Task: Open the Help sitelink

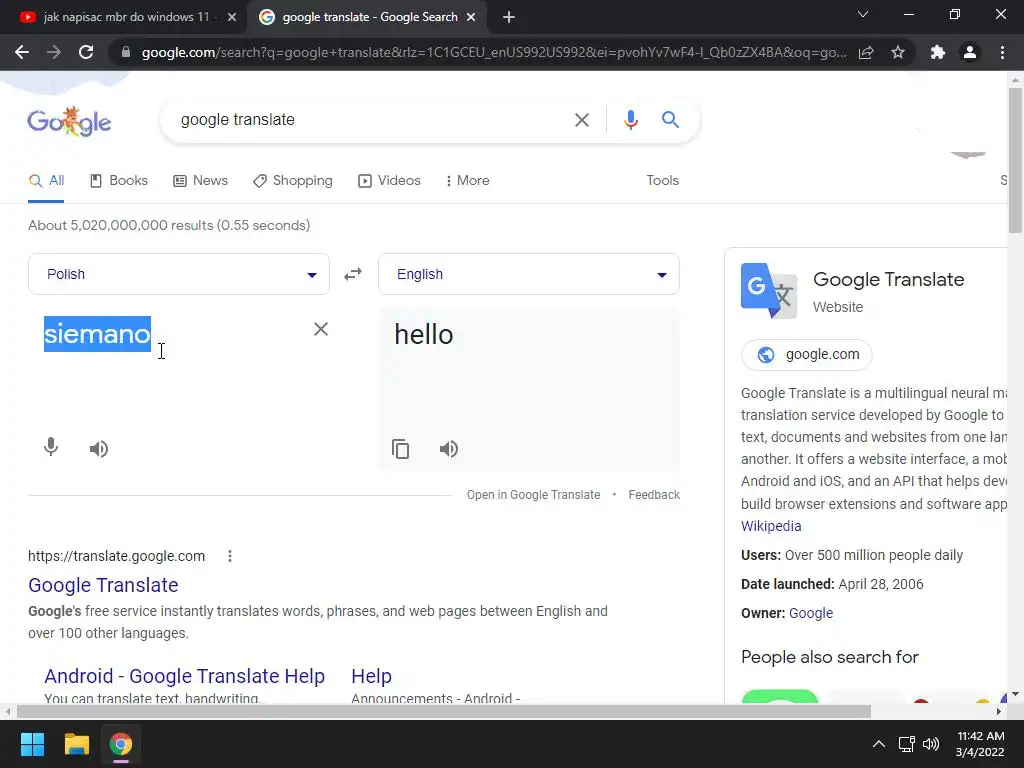Action: (371, 676)
